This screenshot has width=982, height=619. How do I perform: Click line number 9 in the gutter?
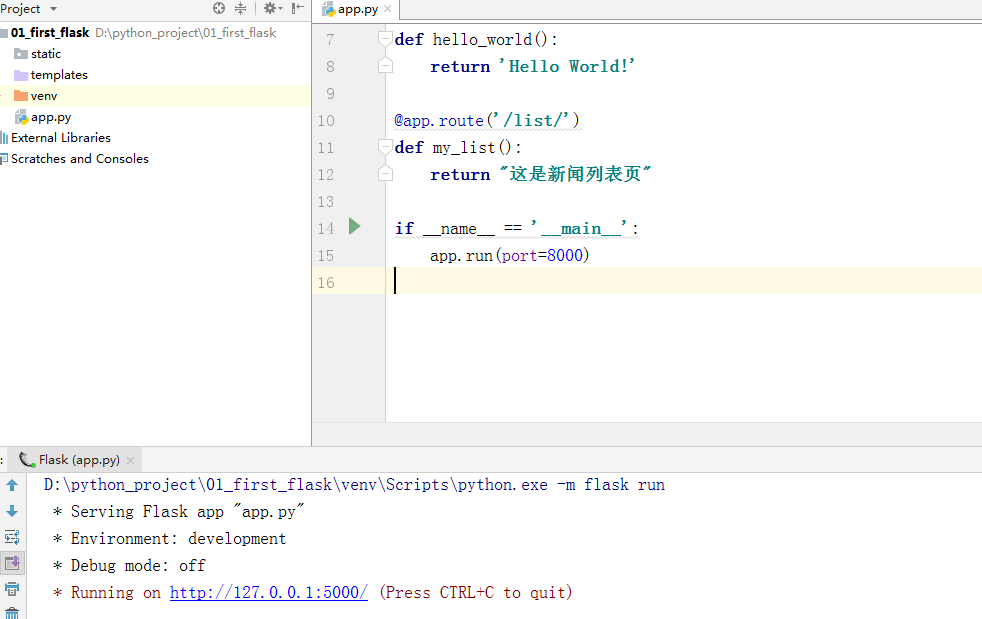pos(330,94)
